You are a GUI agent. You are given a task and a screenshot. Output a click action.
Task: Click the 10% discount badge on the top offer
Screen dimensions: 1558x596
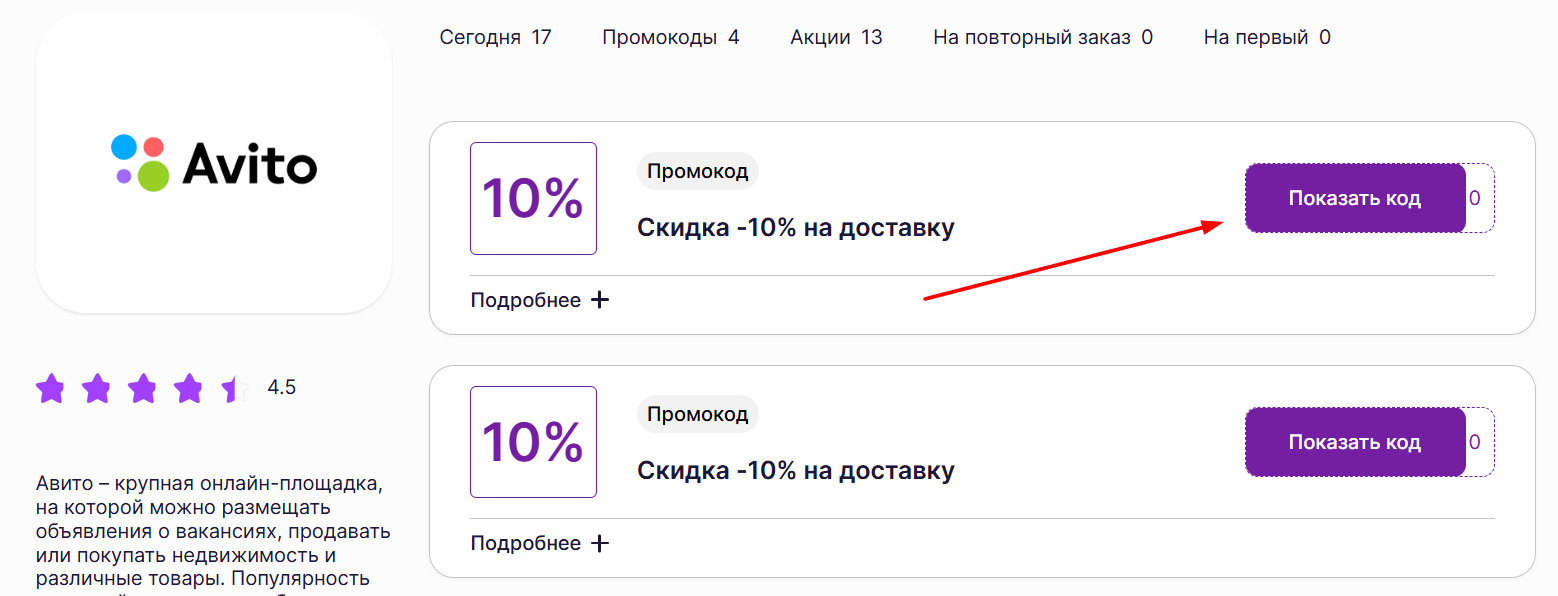(533, 198)
